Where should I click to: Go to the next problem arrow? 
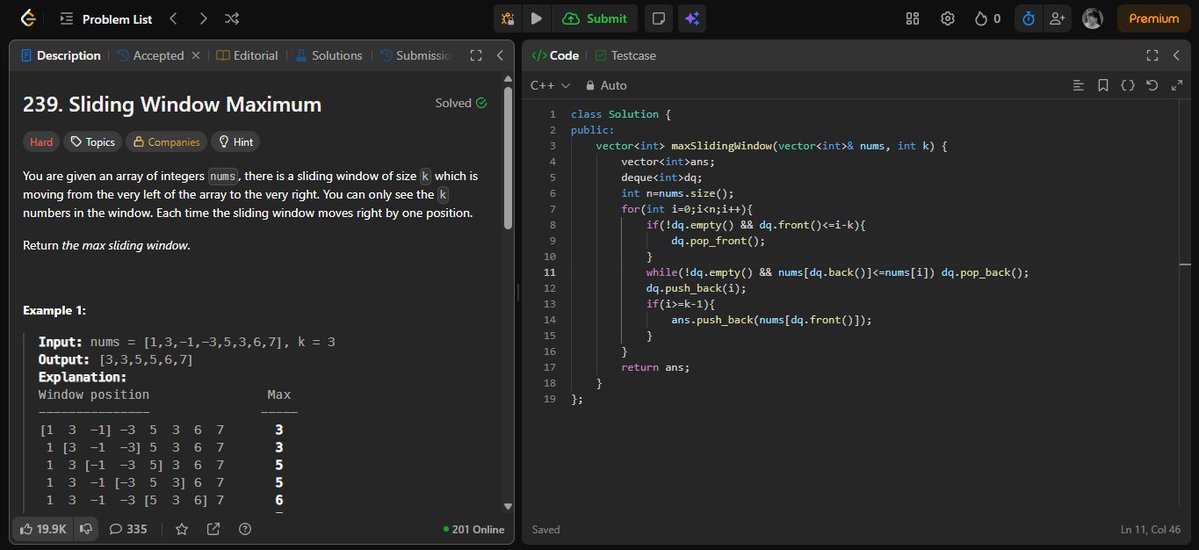click(x=203, y=18)
